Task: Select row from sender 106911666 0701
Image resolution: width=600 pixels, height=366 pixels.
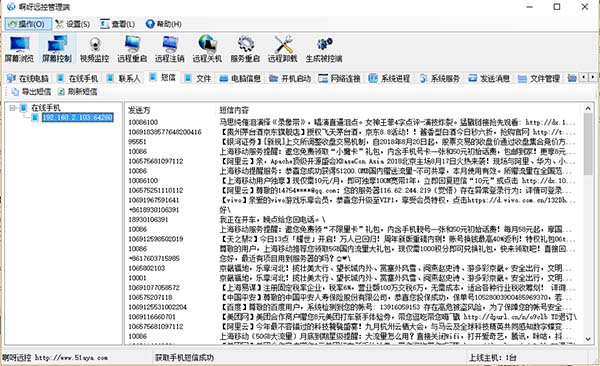Action: click(351, 317)
